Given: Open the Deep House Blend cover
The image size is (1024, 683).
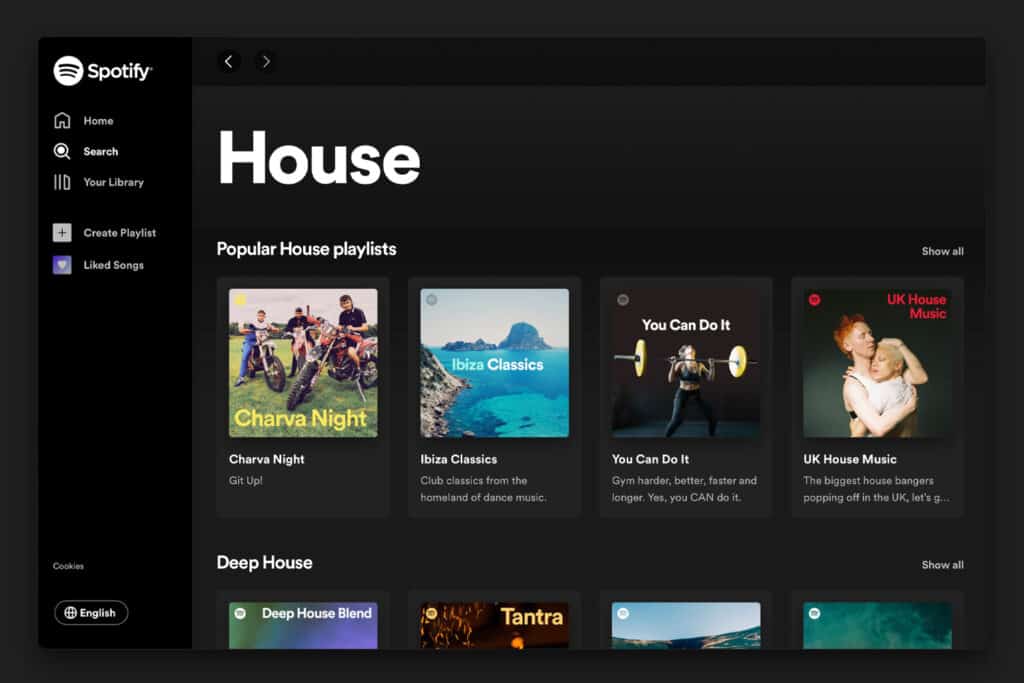Looking at the screenshot, I should 303,626.
